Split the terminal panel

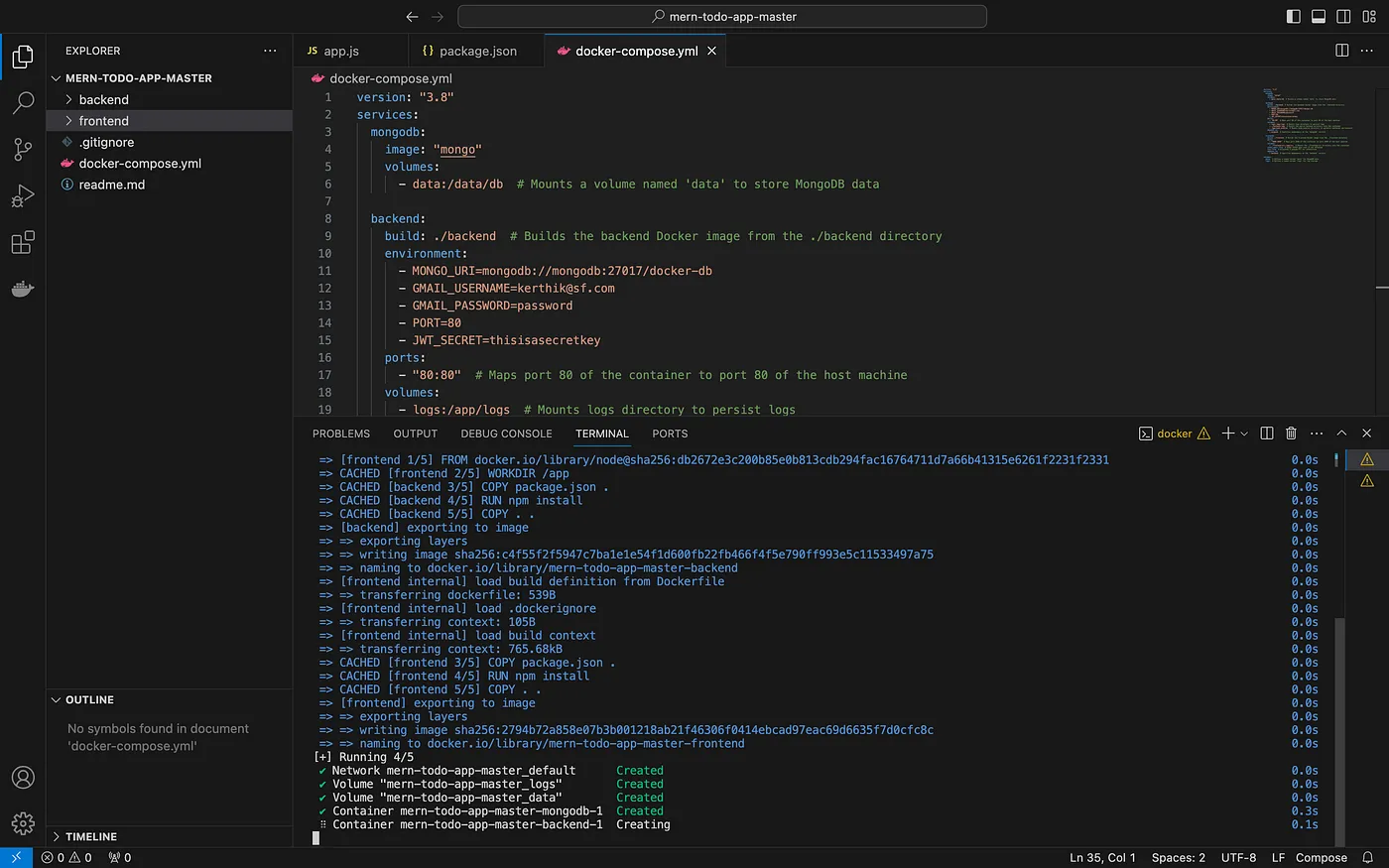1267,434
